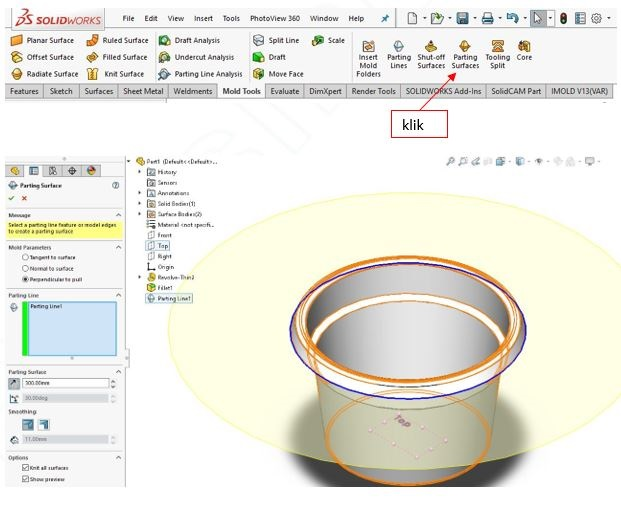Open the Shut-off Surfaces tool
Screen dimensions: 621x524
point(431,46)
